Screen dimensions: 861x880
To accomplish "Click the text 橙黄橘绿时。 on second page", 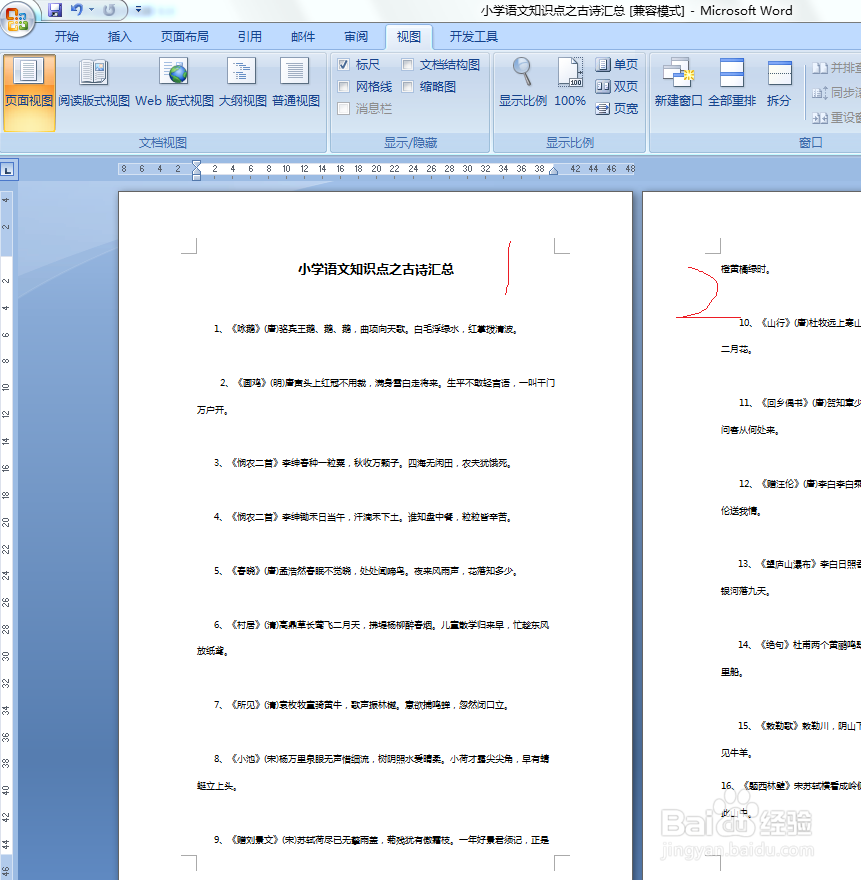I will 745,269.
